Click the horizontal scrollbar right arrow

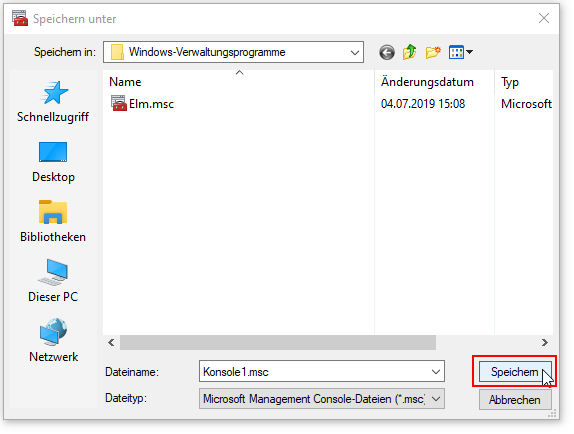tap(545, 343)
